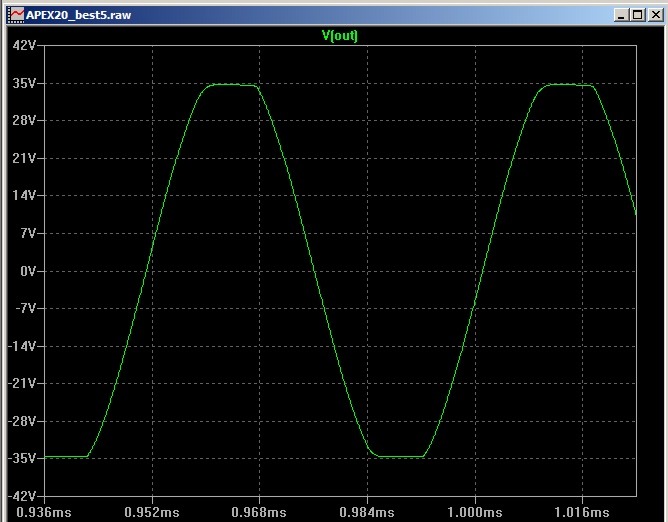Click the APEX20_best5.raw title text
The height and width of the screenshot is (522, 668).
coord(78,15)
